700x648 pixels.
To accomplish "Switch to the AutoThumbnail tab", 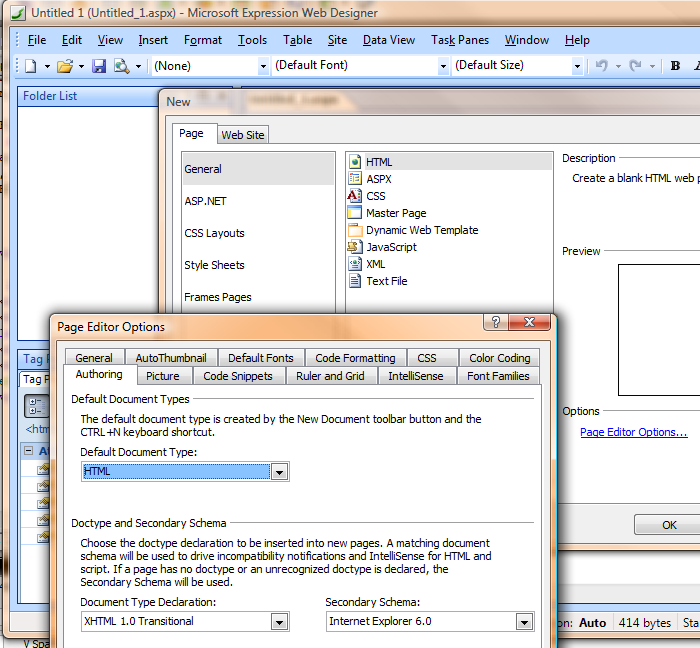I will pos(171,358).
